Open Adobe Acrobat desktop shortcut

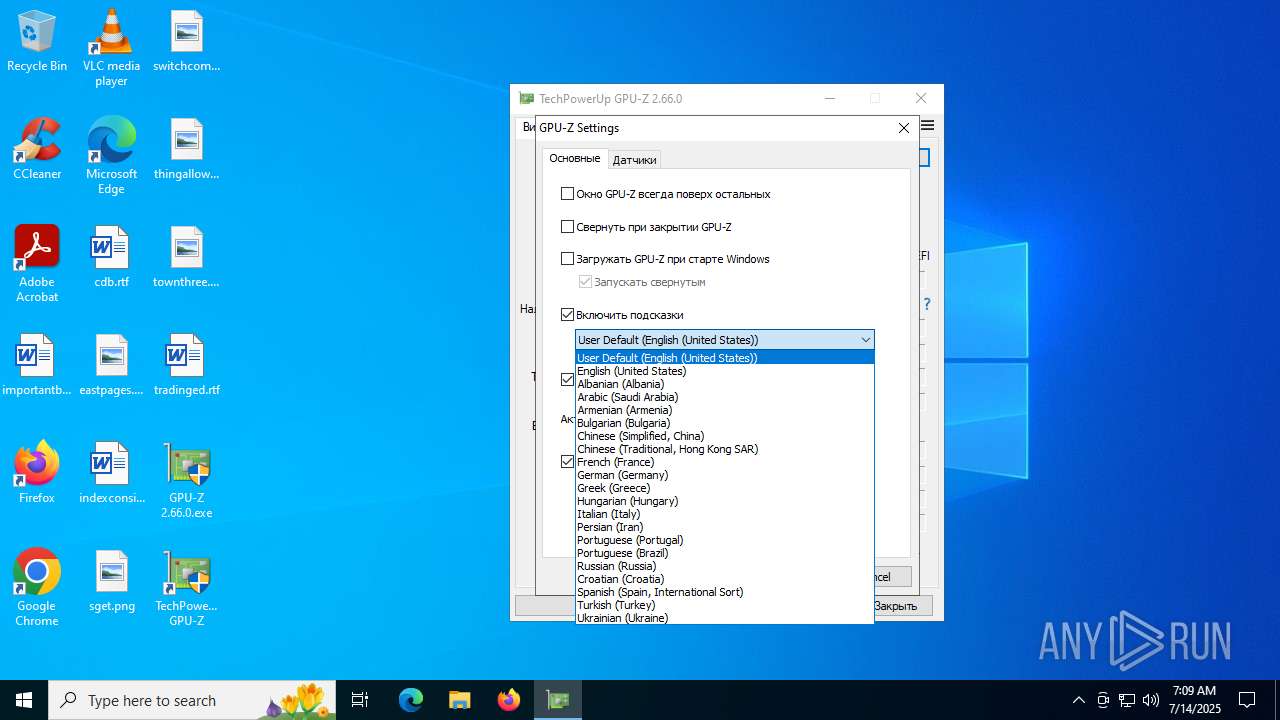(x=37, y=264)
